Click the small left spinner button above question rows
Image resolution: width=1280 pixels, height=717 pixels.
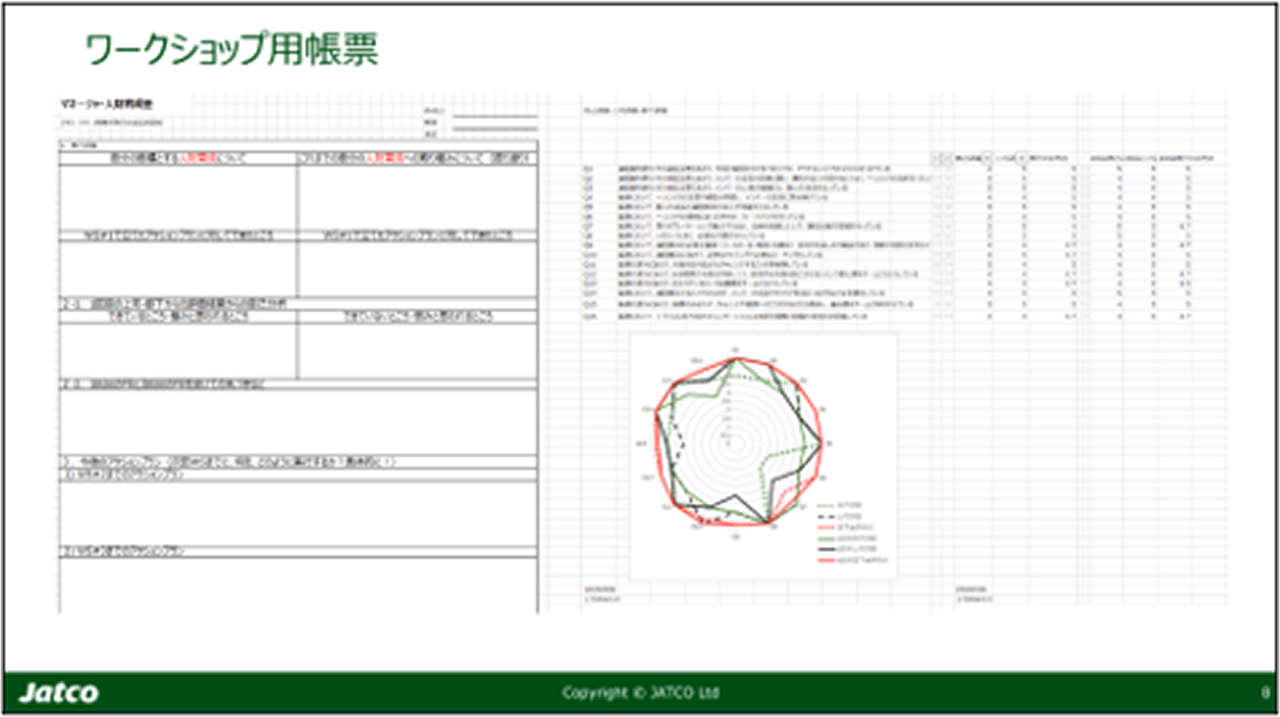pyautogui.click(x=935, y=158)
